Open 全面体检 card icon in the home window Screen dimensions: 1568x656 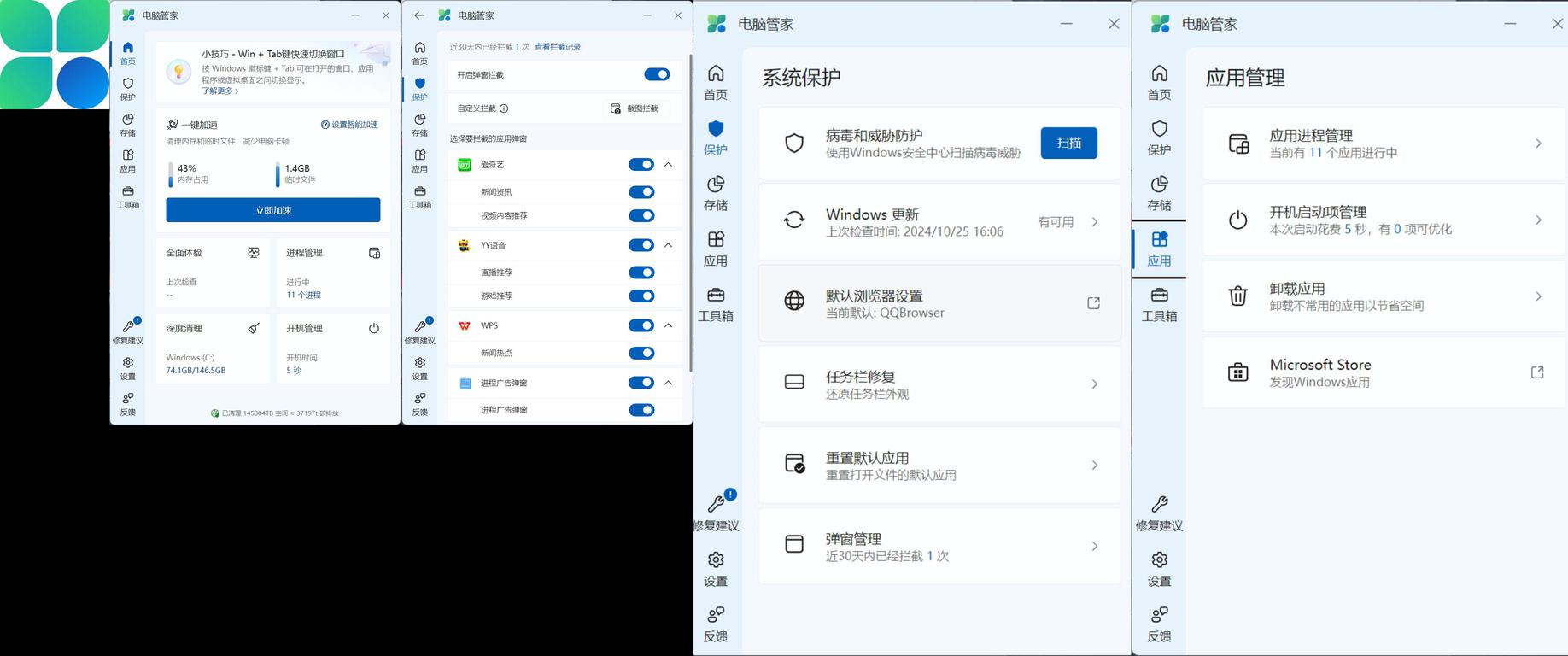(254, 253)
